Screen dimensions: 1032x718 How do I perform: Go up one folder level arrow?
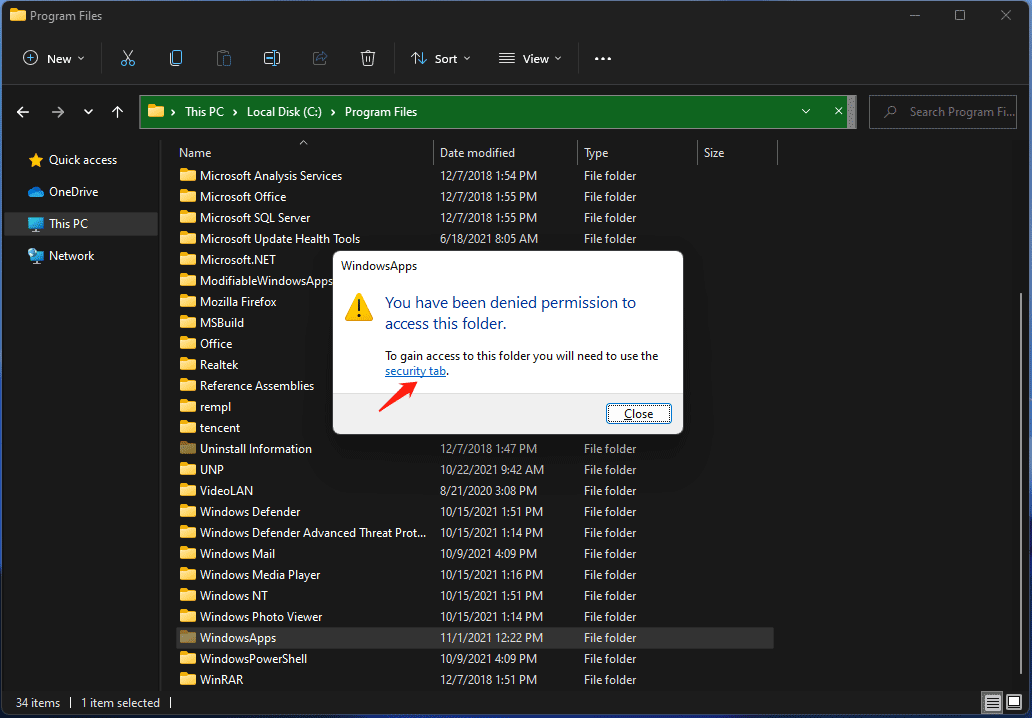point(118,112)
